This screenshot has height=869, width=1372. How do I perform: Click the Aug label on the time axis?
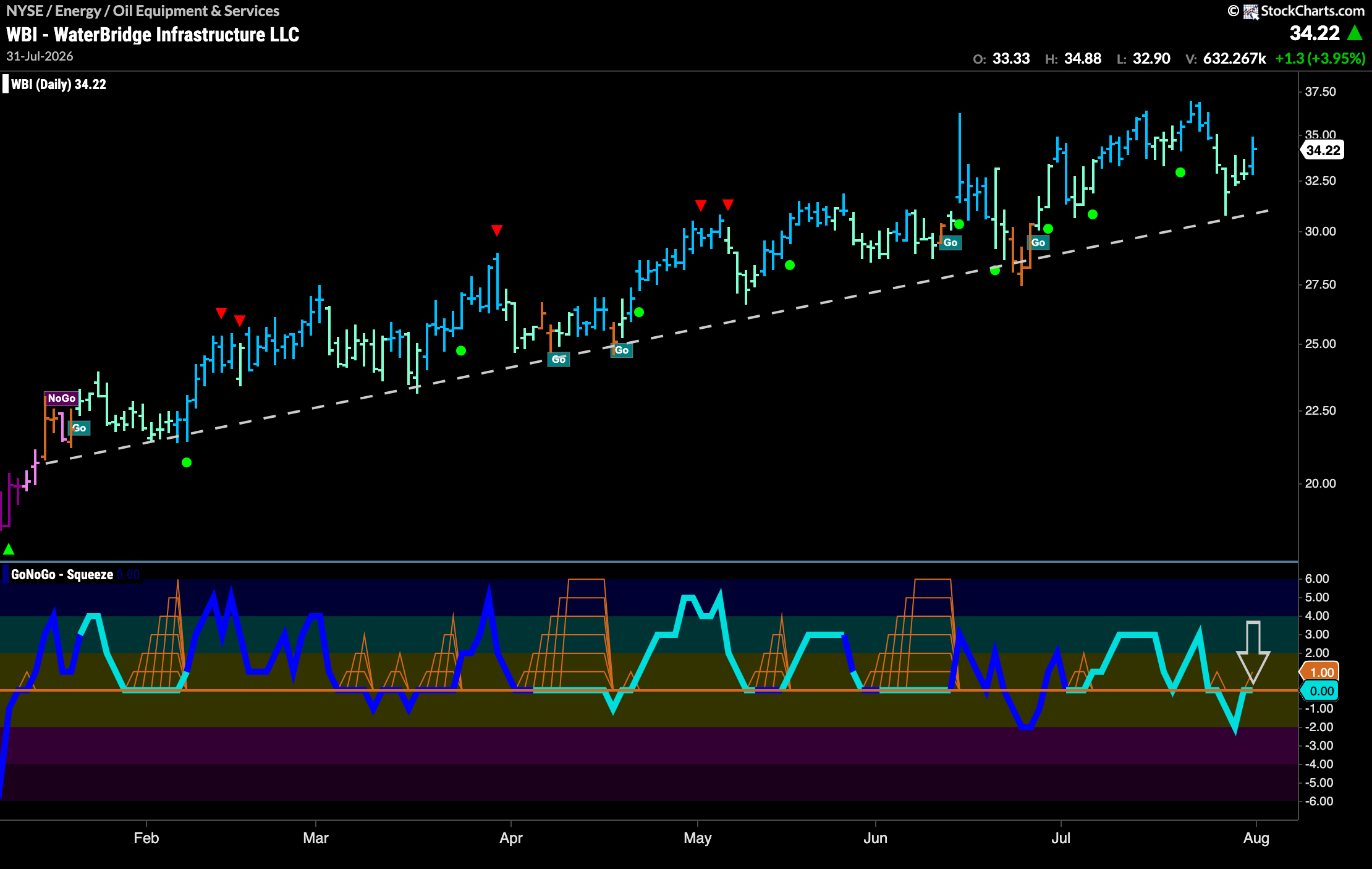click(x=1256, y=838)
